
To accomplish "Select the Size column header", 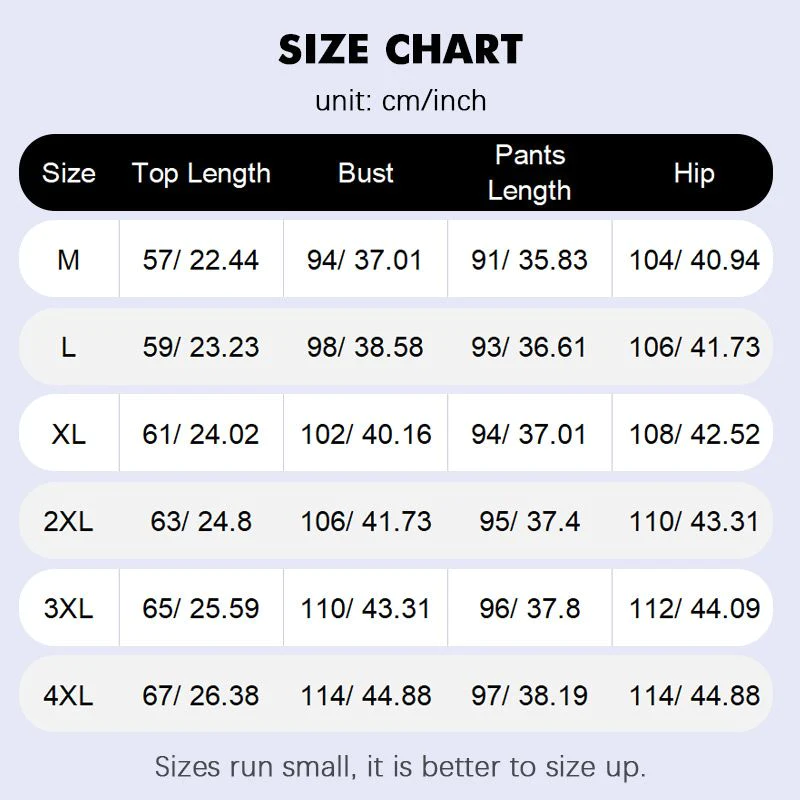I will click(68, 173).
